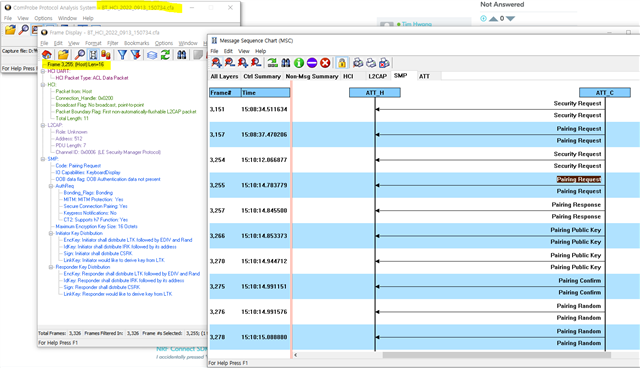Click the Frame# column header in MSC
This screenshot has height=368, width=640.
point(225,93)
